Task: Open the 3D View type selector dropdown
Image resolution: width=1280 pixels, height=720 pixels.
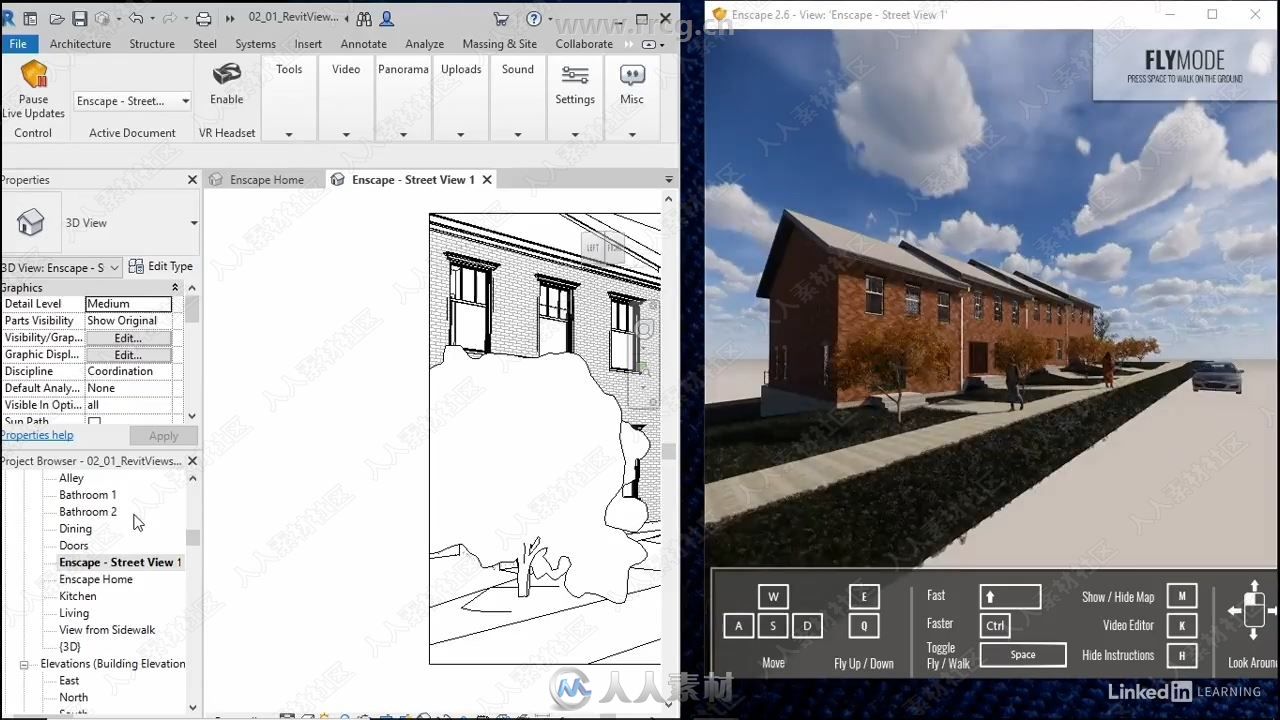Action: point(194,223)
